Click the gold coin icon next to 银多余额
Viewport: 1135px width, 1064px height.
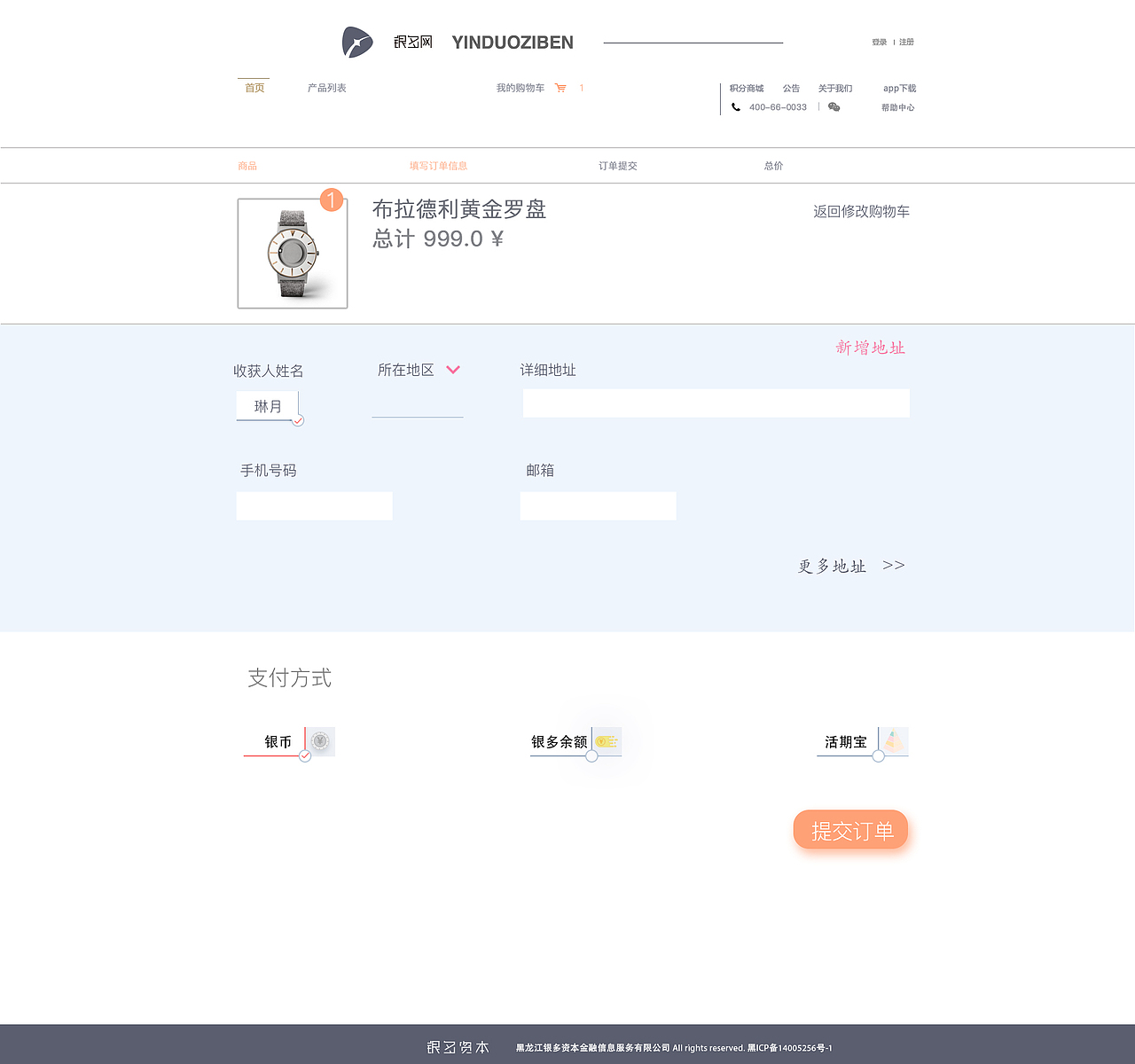[x=607, y=739]
